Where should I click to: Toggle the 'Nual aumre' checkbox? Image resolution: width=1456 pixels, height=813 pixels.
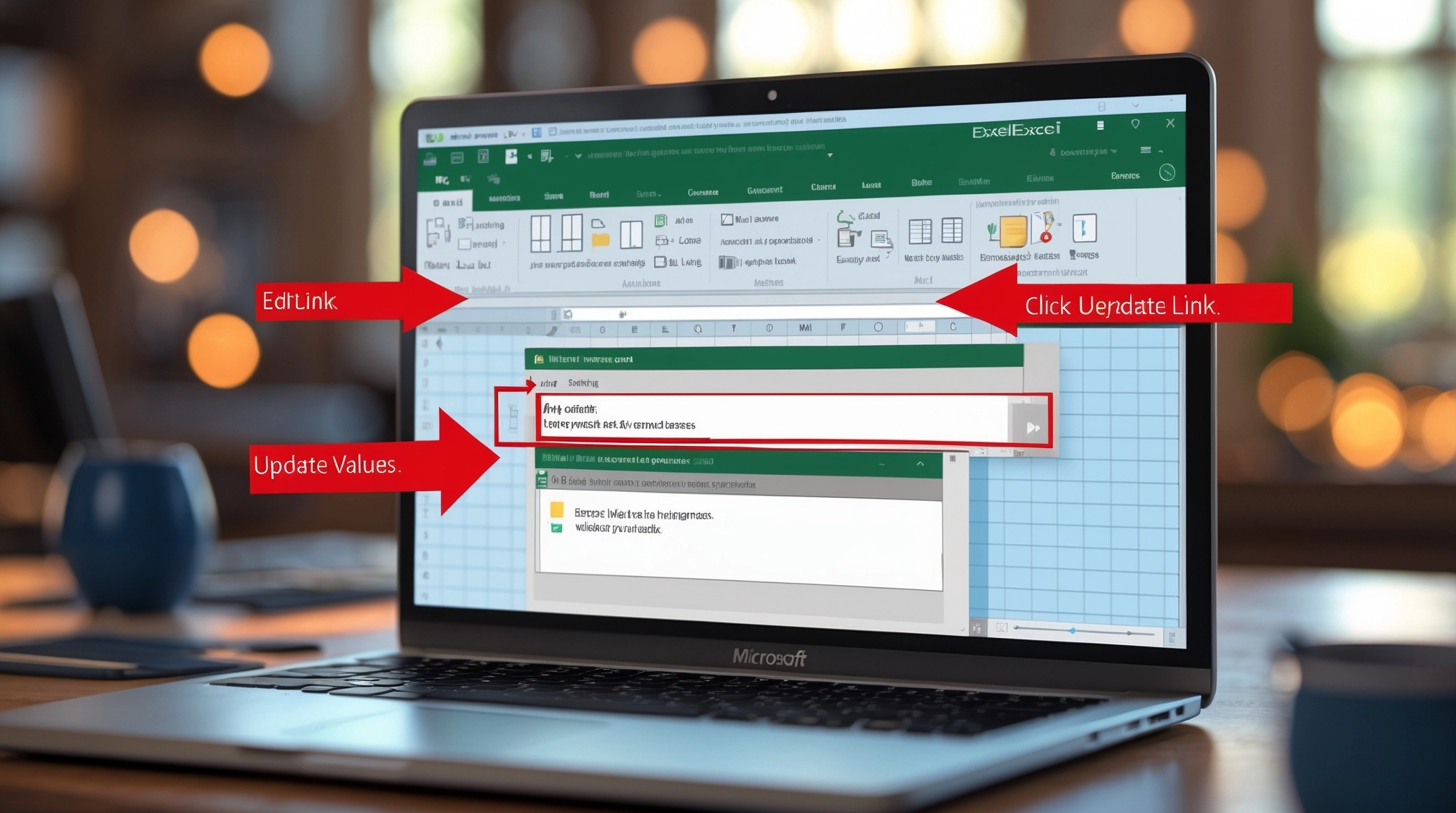pos(727,220)
